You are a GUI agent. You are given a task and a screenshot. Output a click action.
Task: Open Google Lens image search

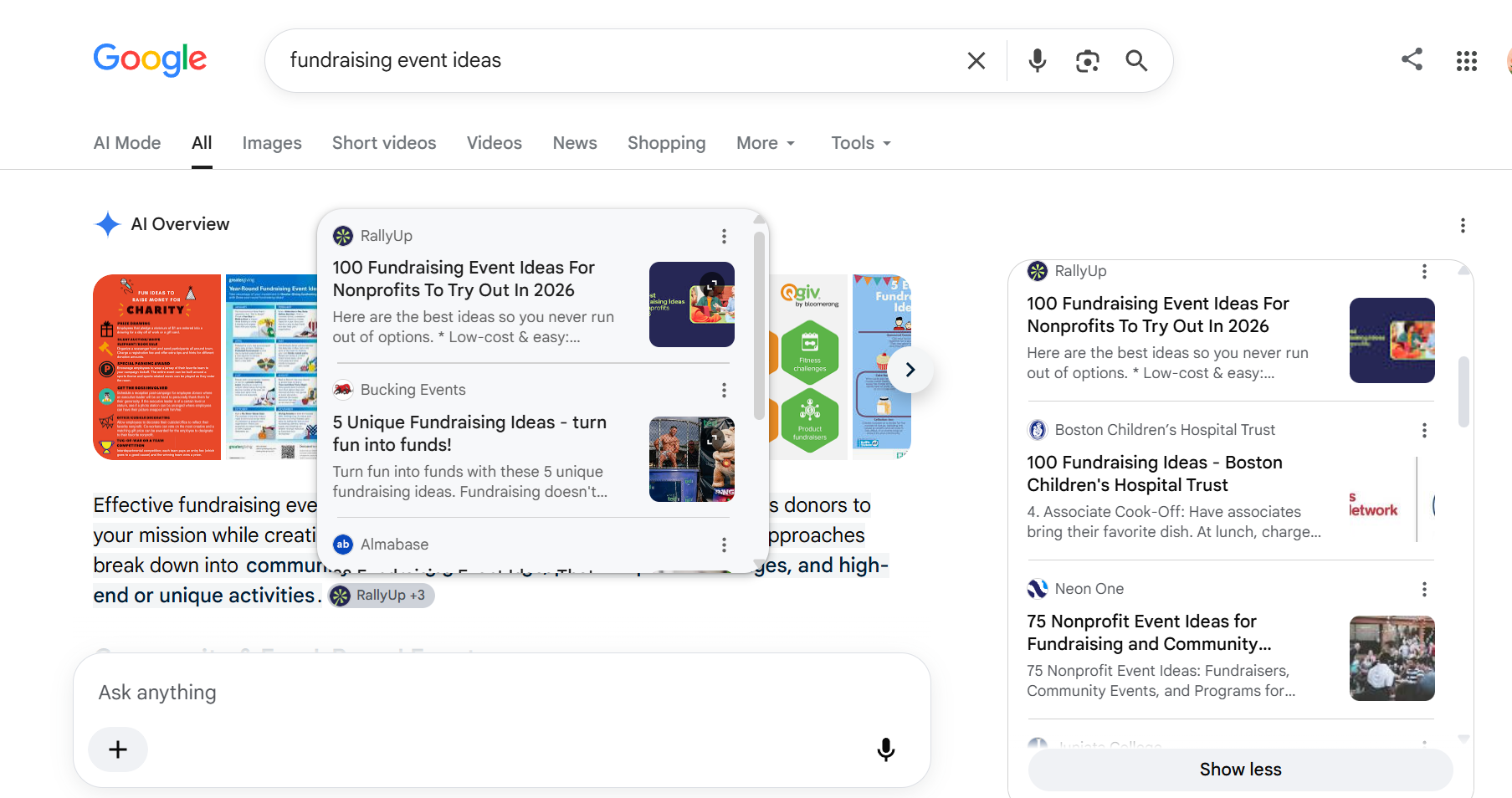(x=1087, y=60)
